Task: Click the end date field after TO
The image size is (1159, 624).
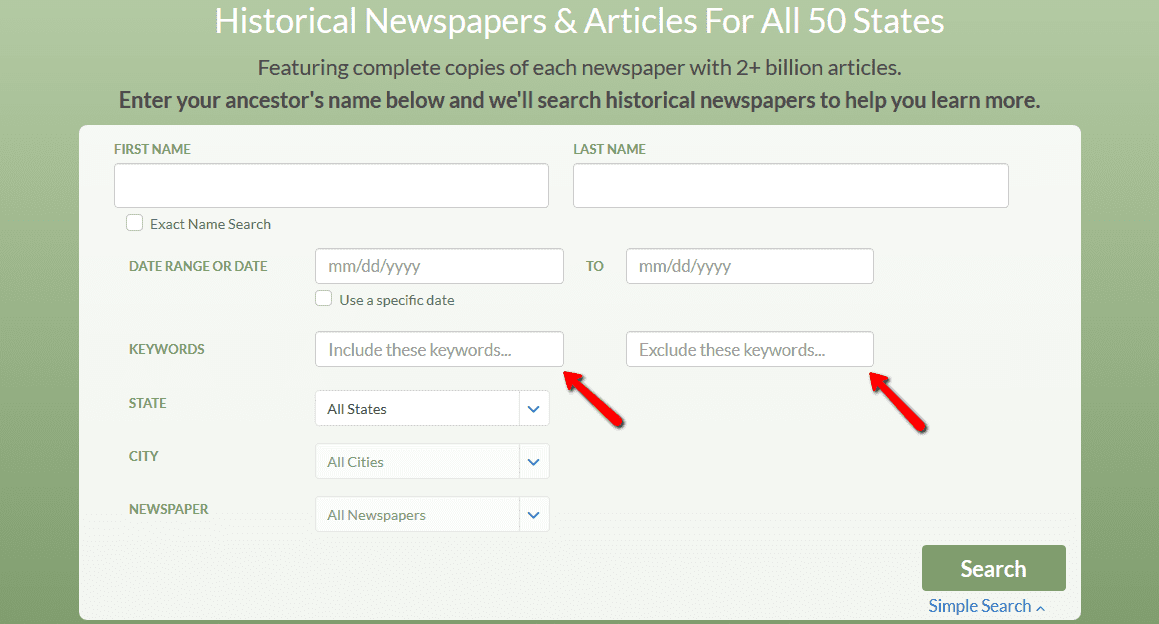Action: point(750,266)
